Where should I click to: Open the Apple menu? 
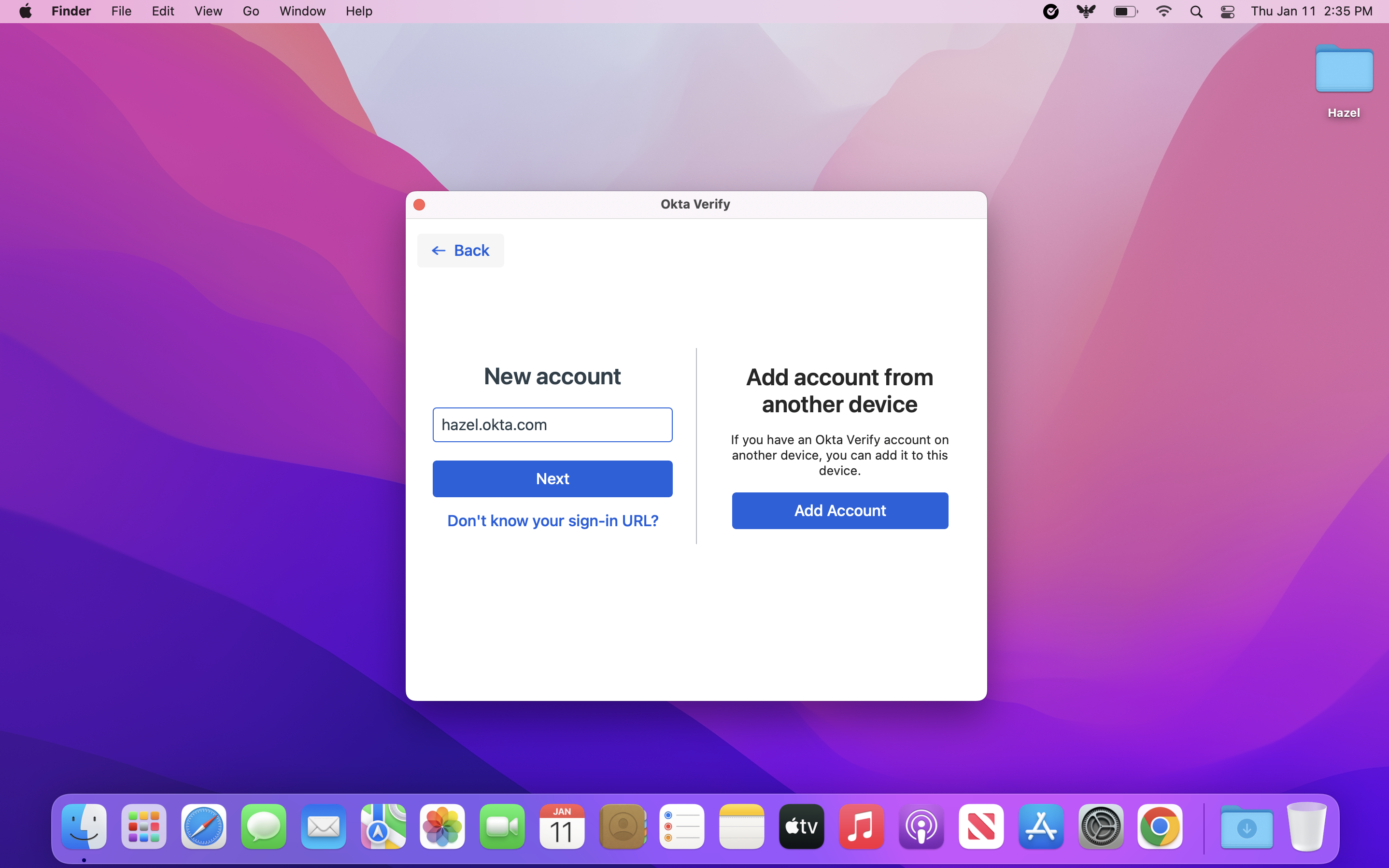point(25,11)
